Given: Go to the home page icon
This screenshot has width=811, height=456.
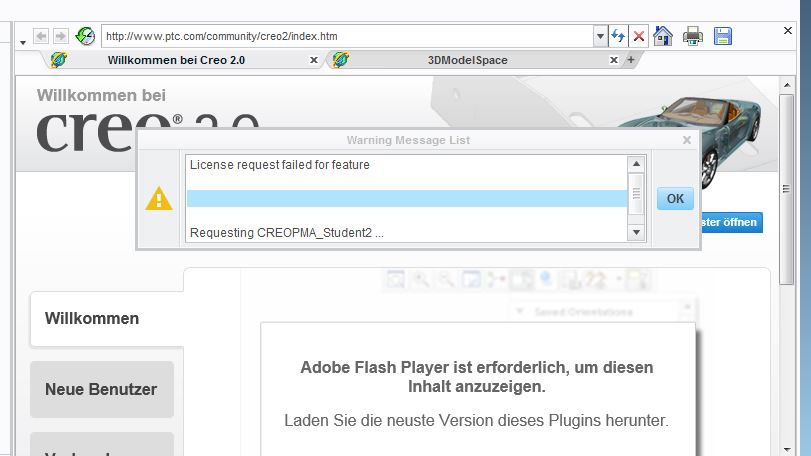Looking at the screenshot, I should [x=663, y=36].
